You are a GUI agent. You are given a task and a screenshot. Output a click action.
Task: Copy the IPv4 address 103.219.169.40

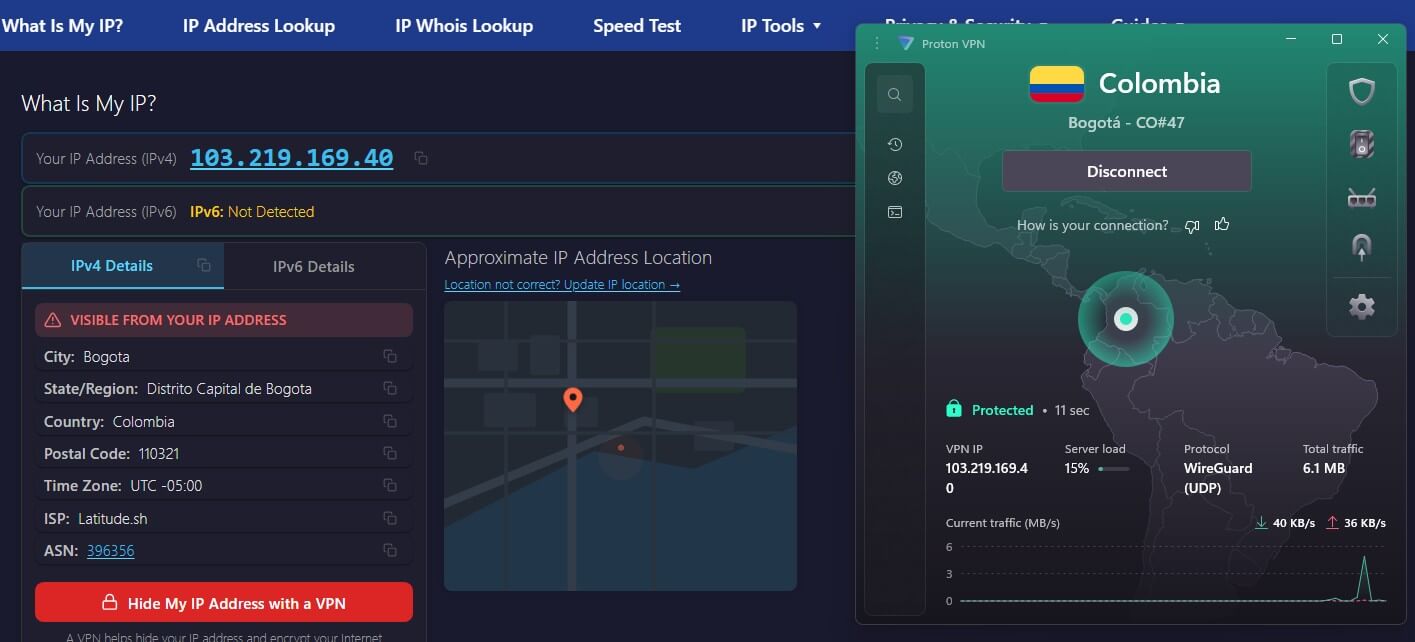click(421, 158)
